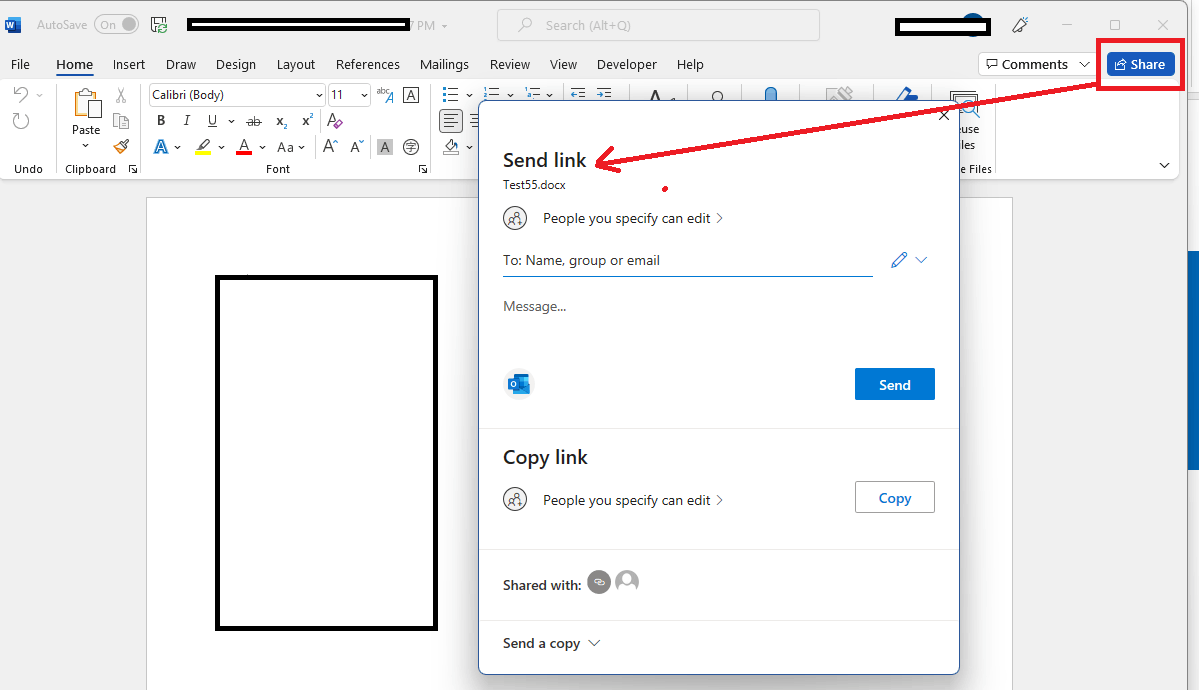
Task: Increase font size with Grow Font
Action: click(x=330, y=147)
